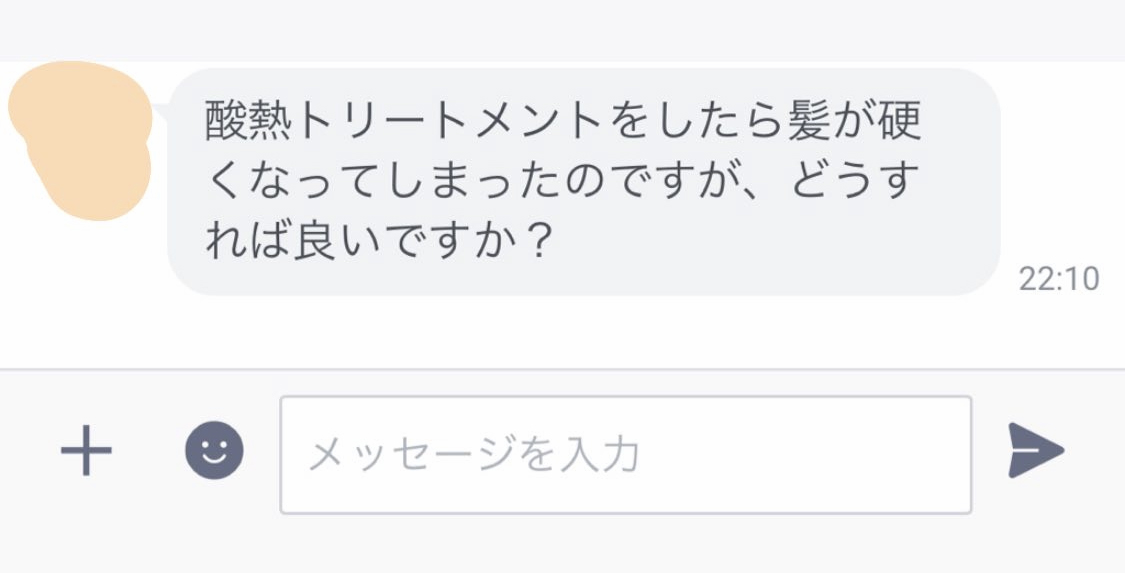
Task: Click the empty chat area below the bubble
Action: coord(560,332)
